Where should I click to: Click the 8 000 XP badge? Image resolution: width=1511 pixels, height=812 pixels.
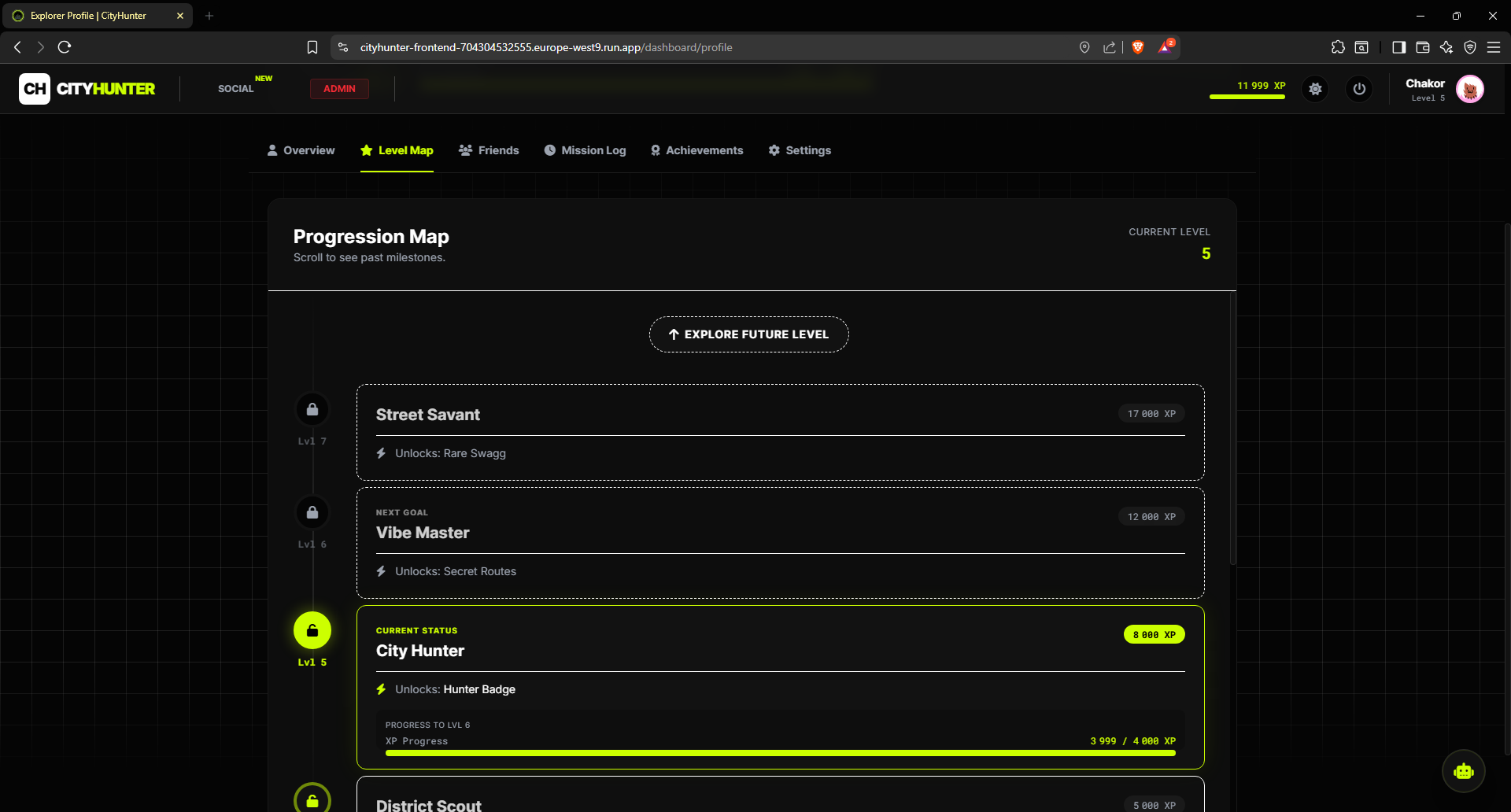1154,635
